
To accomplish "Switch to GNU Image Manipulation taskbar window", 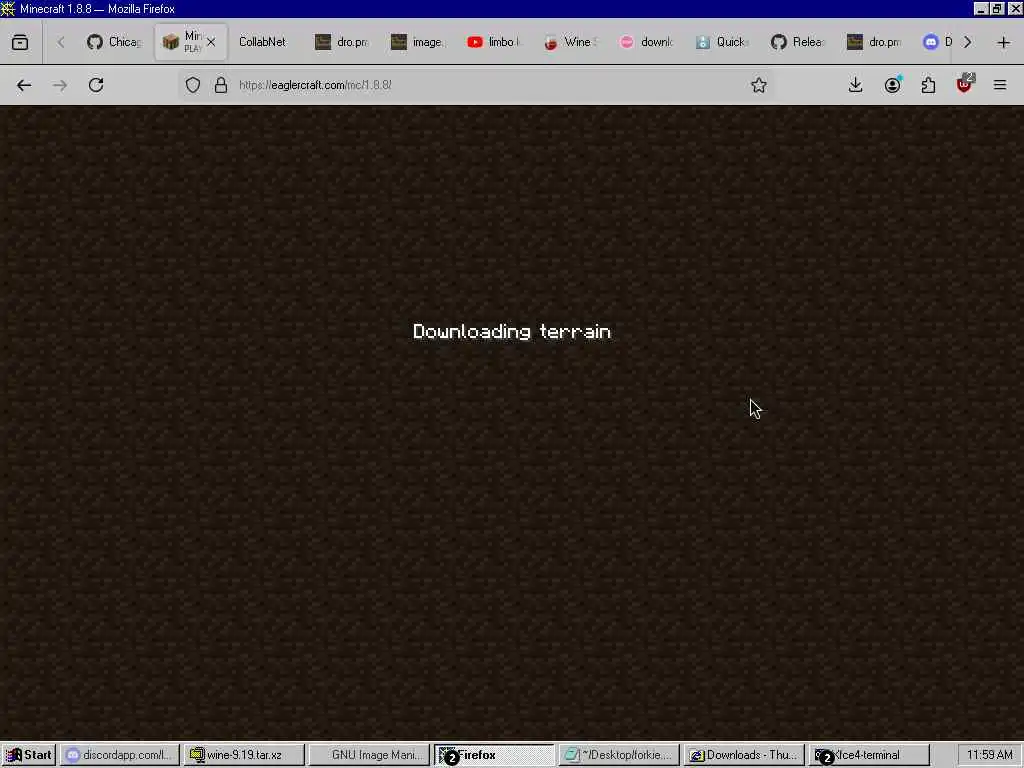I will pos(369,755).
